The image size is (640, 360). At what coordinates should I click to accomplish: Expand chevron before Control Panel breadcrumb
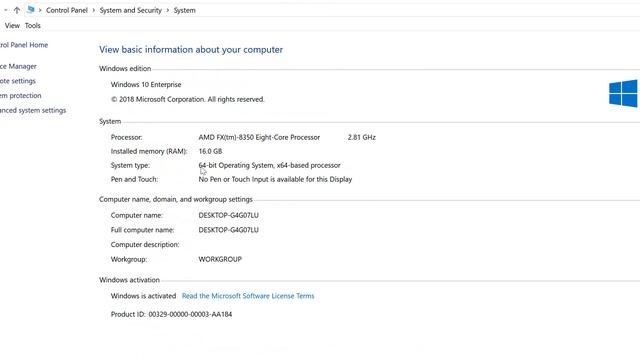point(40,10)
